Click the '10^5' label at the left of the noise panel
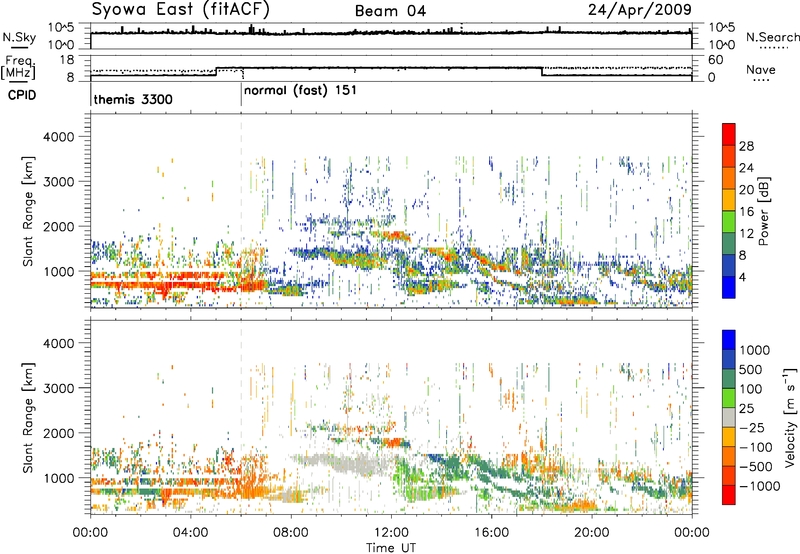This screenshot has height=554, width=800. coord(61,28)
